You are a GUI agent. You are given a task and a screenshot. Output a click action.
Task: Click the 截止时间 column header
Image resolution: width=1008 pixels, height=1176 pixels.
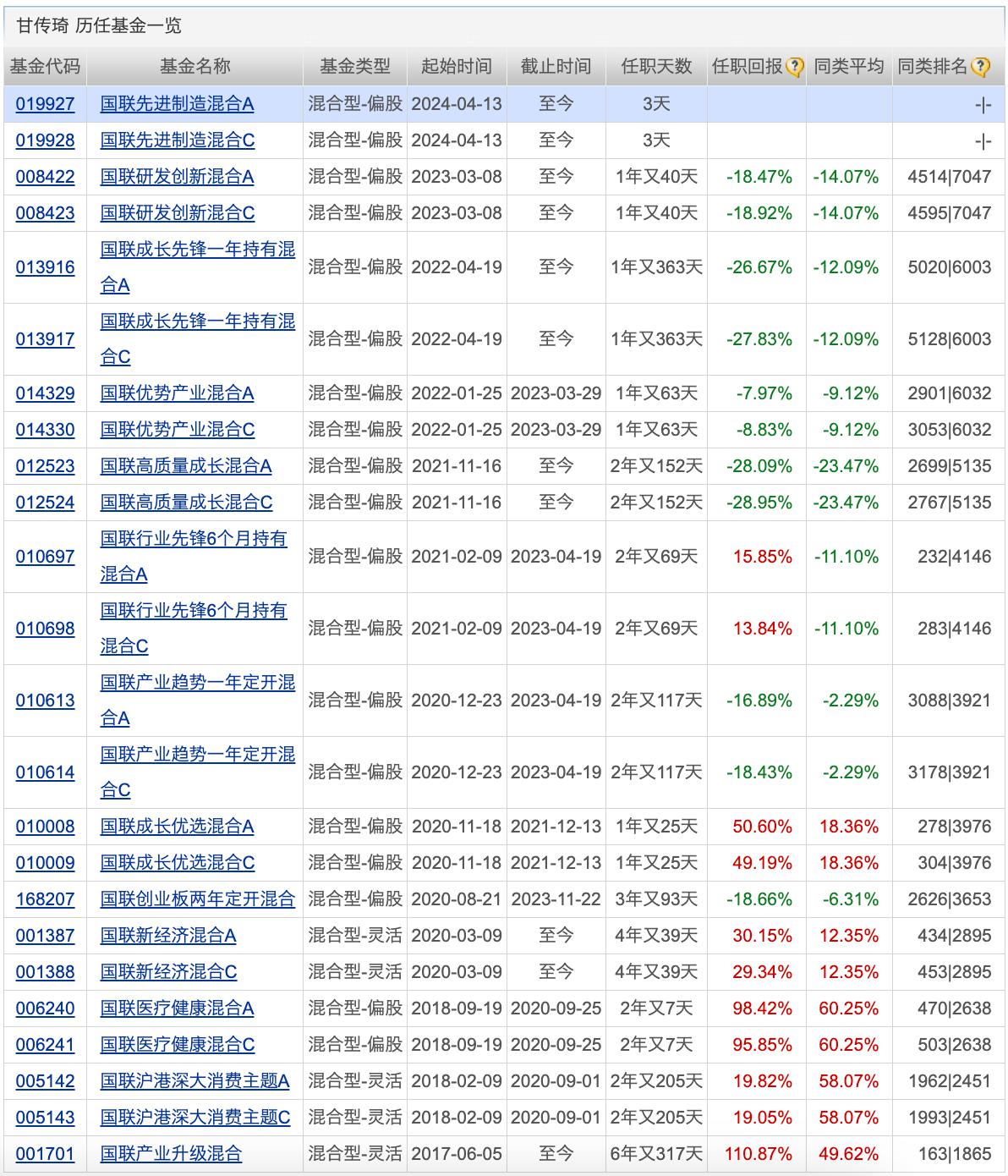(x=555, y=63)
